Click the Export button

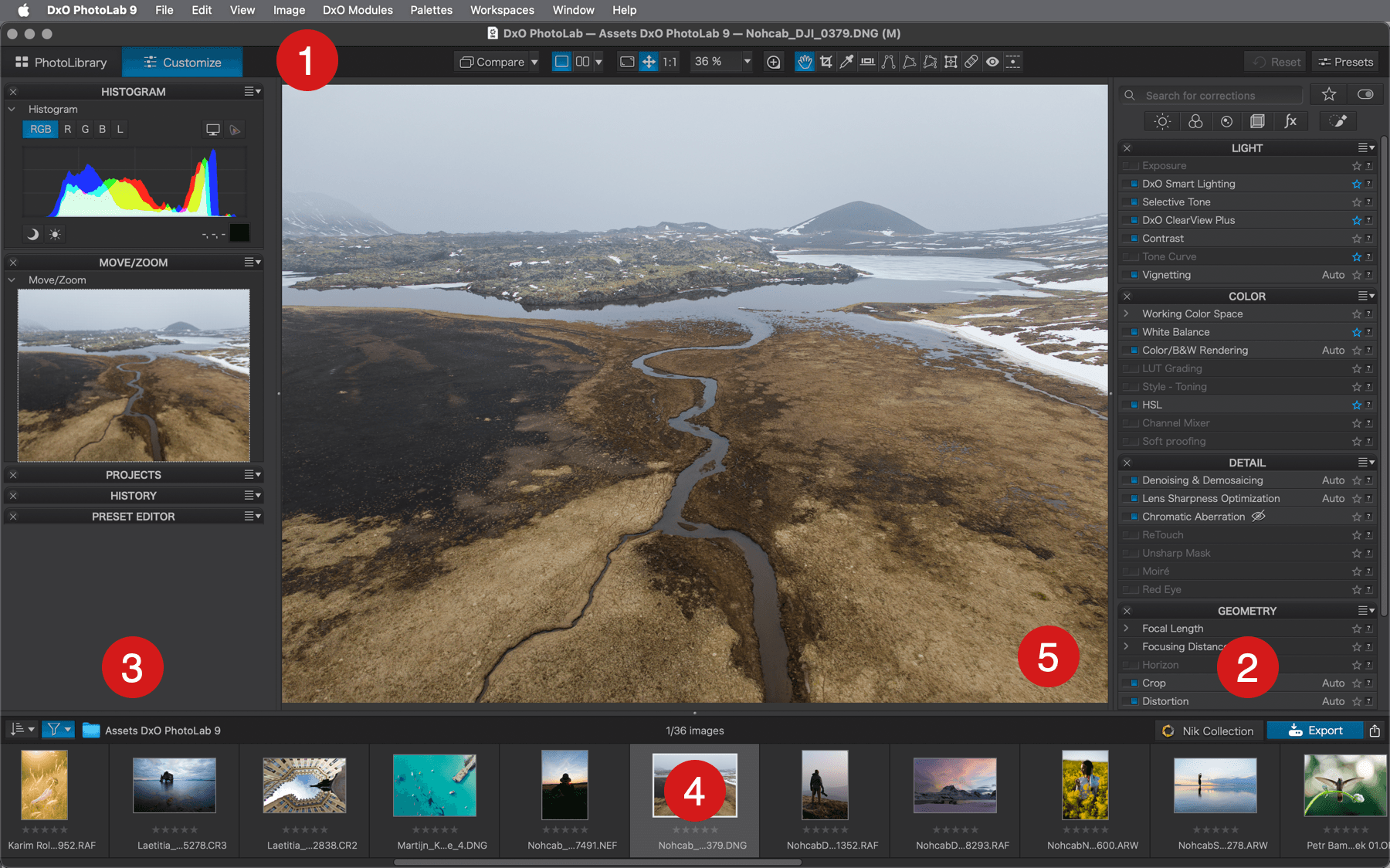click(x=1315, y=731)
